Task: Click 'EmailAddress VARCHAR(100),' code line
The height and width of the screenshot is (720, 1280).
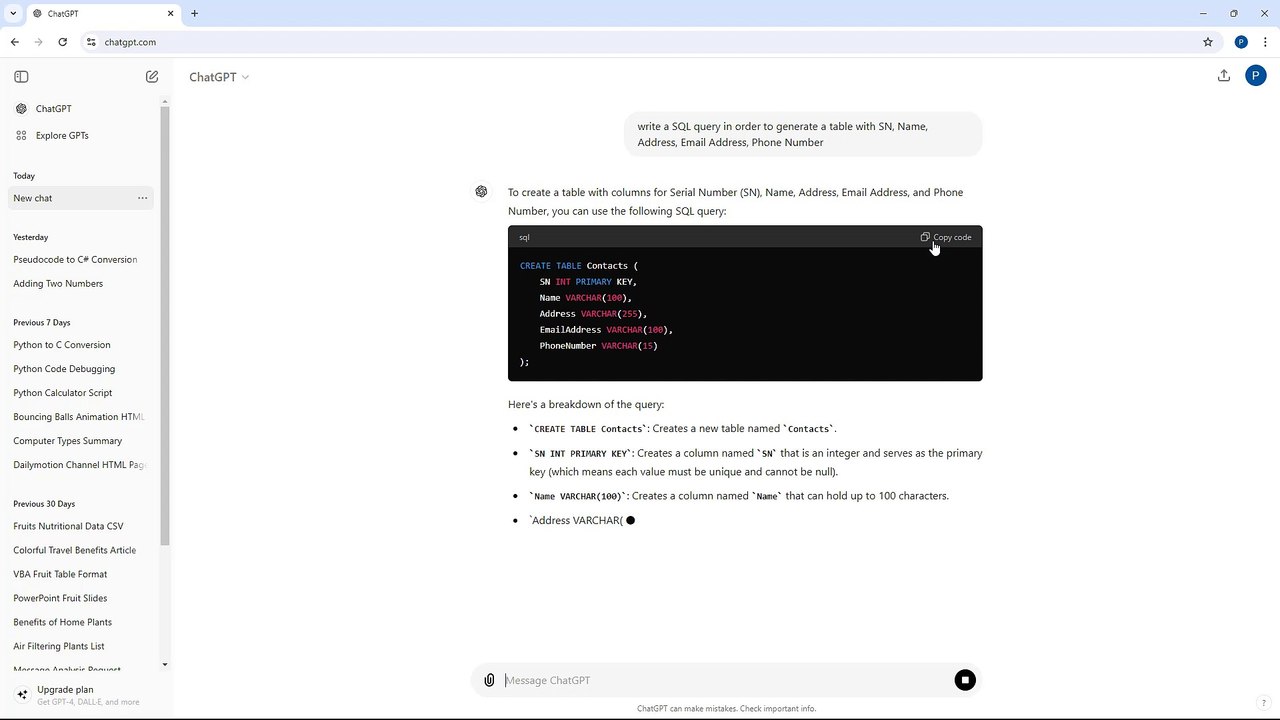Action: (x=606, y=330)
